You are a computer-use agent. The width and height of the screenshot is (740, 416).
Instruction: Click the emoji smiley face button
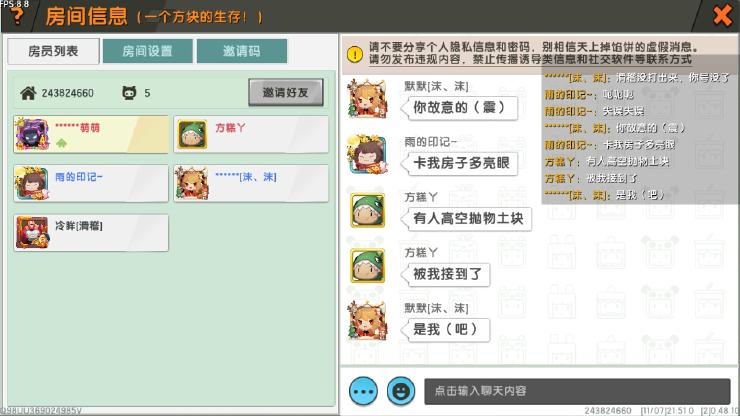pos(401,391)
